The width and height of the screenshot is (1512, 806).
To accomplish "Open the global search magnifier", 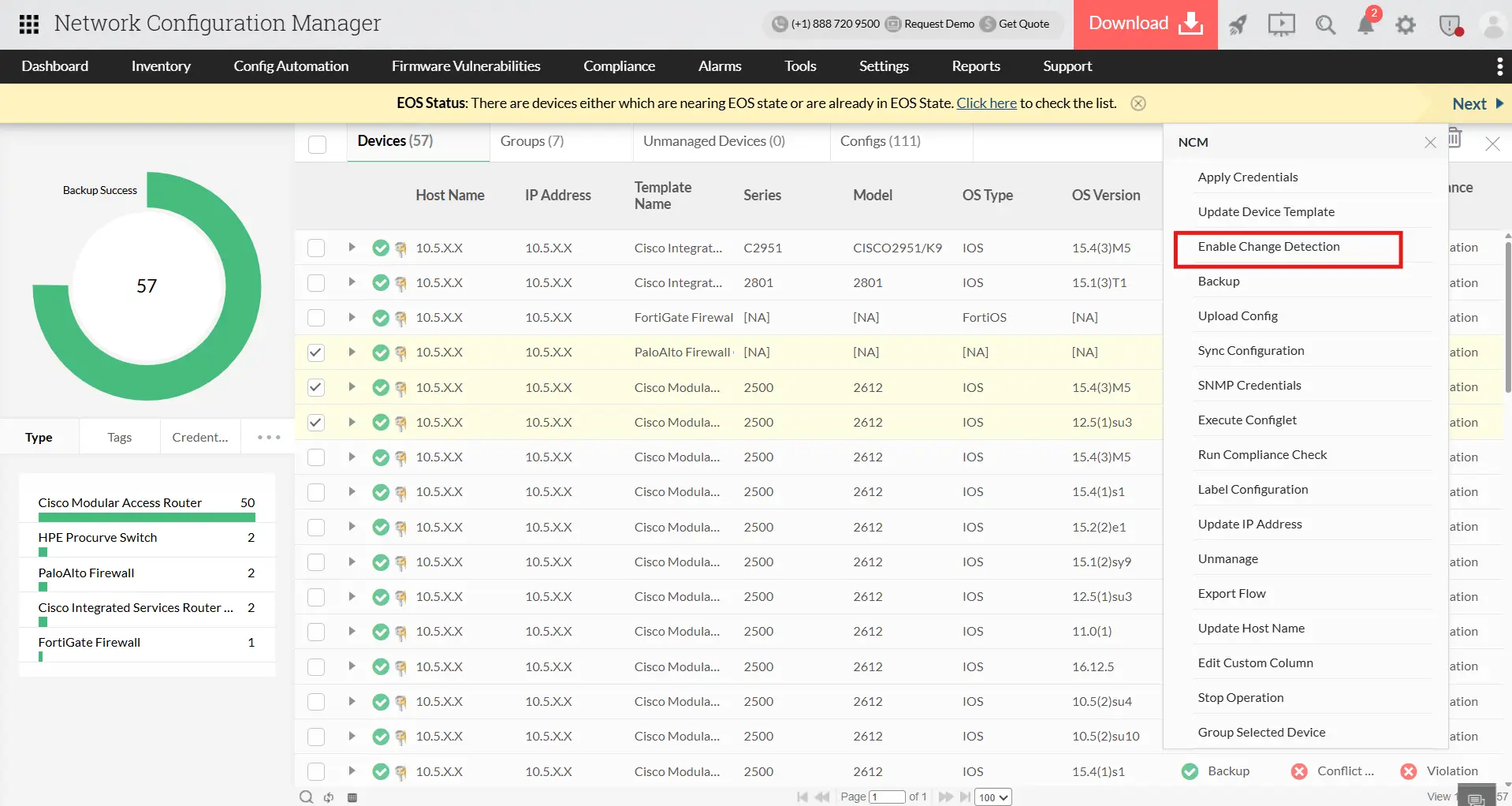I will click(x=1325, y=24).
